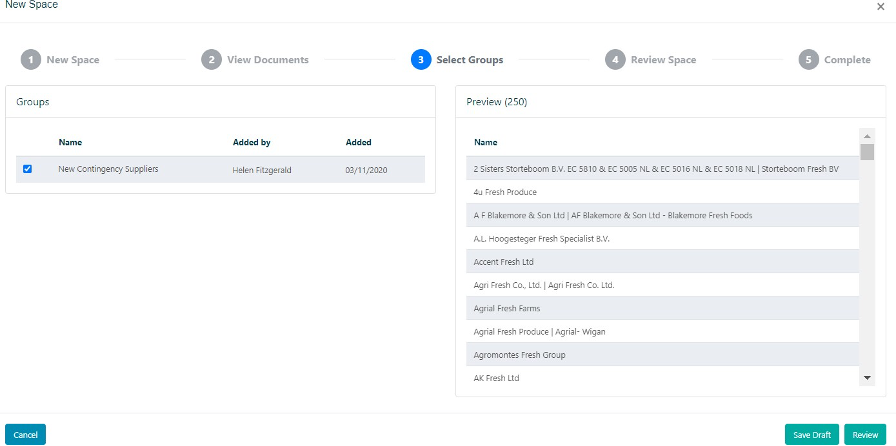
Task: Click the preview list scrollbar thumb
Action: point(867,152)
